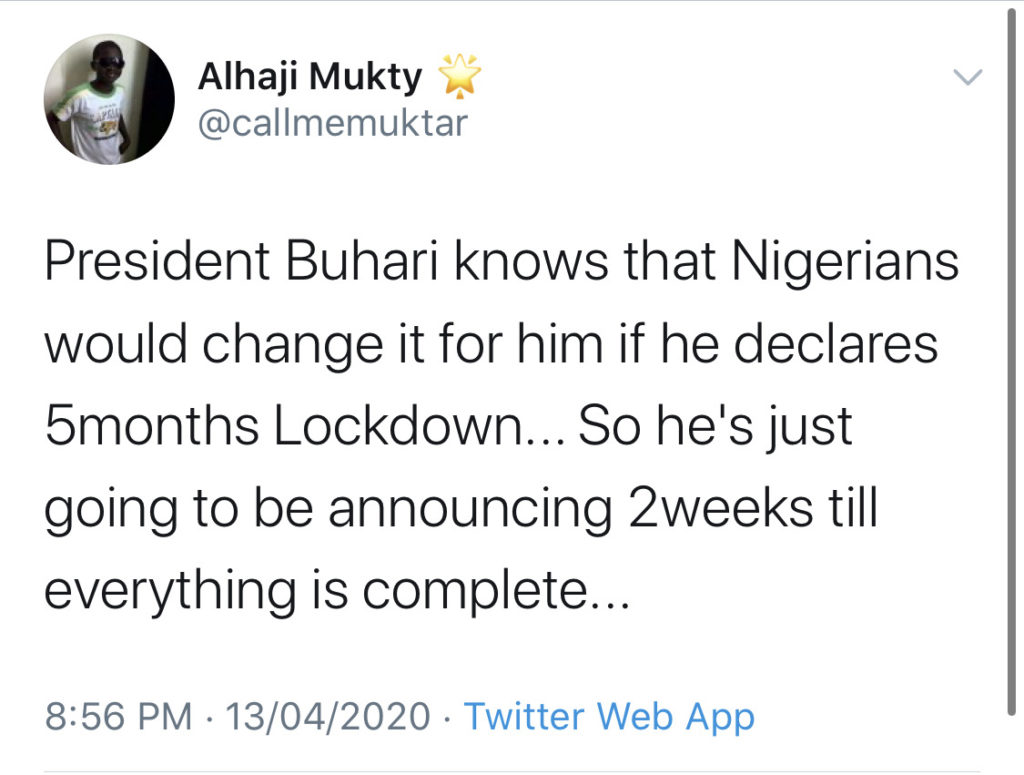Screen dimensions: 1024x775
Task: Click Alhaji Mukty's profile avatar
Action: 110,99
